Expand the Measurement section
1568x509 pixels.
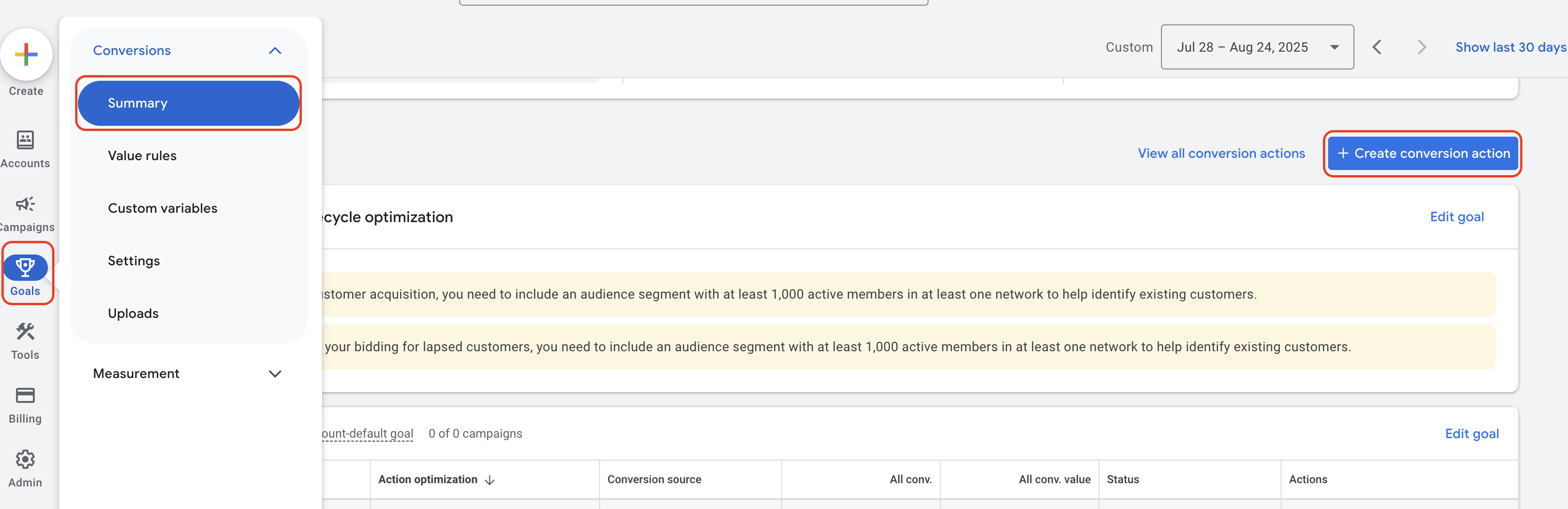click(275, 374)
